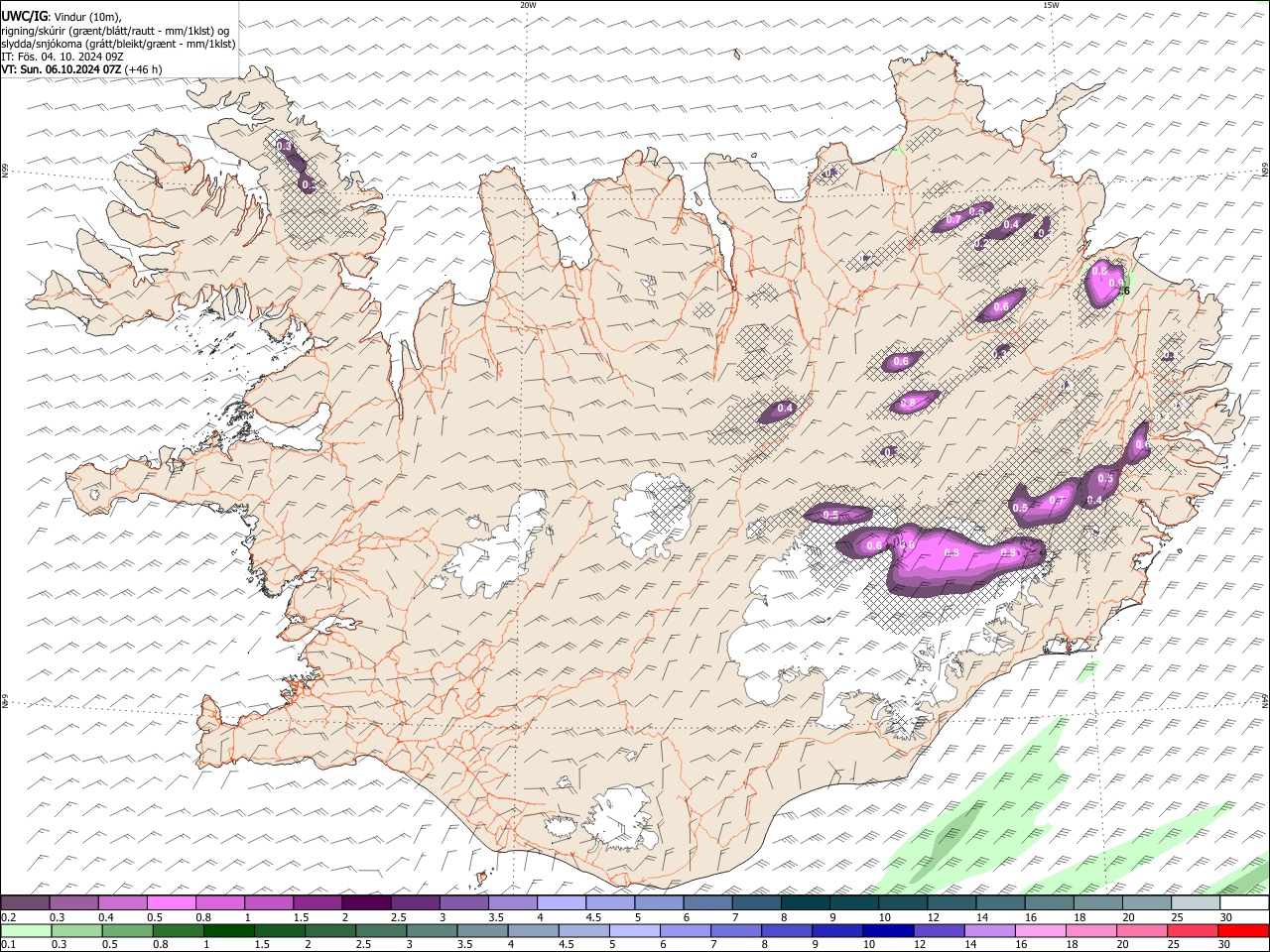Click the 'VT: Sun. 06.10.2024 07Z (+46 h)' text
This screenshot has width=1270, height=952.
tap(81, 69)
